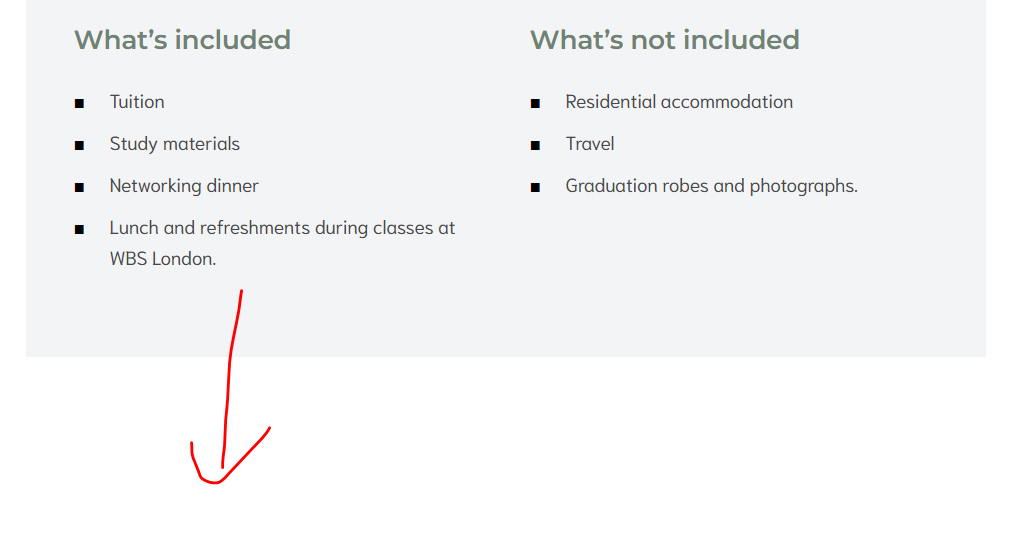Select the bullet marker next to Travel

pyautogui.click(x=536, y=145)
